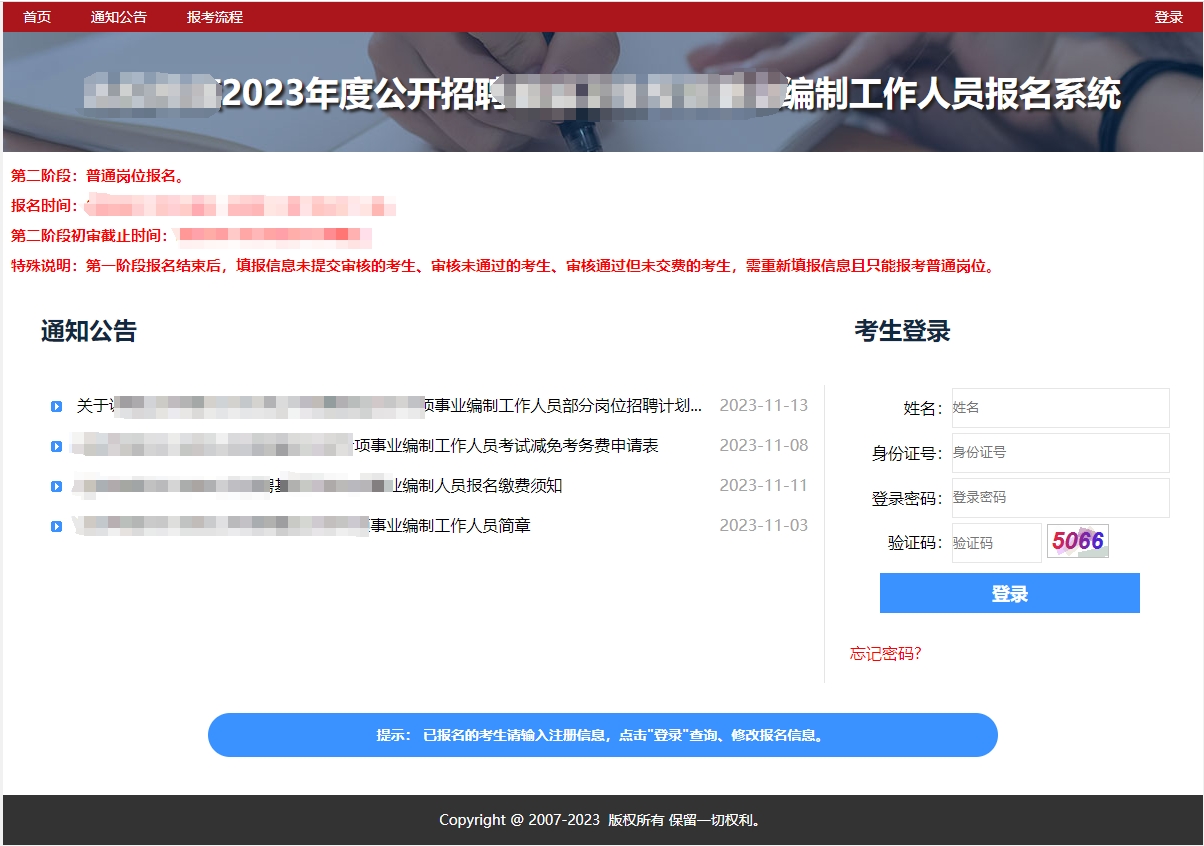Screen dimensions: 1204x846
Task: Open the 通知公告 navigation item
Action: click(x=119, y=17)
